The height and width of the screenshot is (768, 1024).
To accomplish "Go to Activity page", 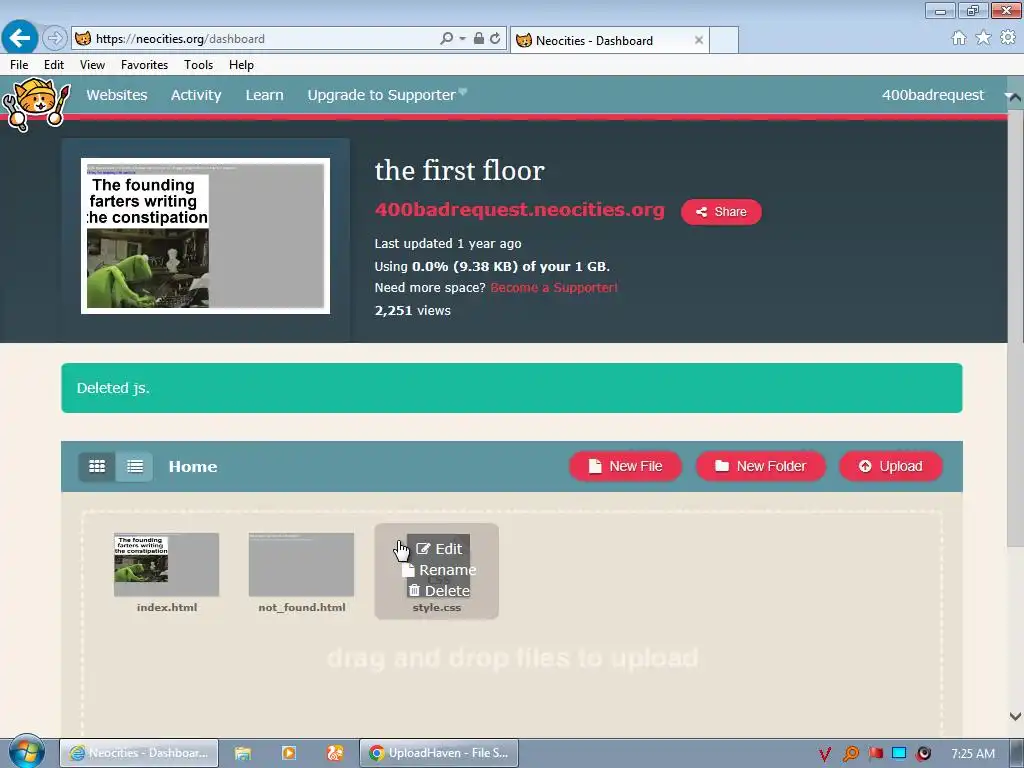I will pos(196,95).
